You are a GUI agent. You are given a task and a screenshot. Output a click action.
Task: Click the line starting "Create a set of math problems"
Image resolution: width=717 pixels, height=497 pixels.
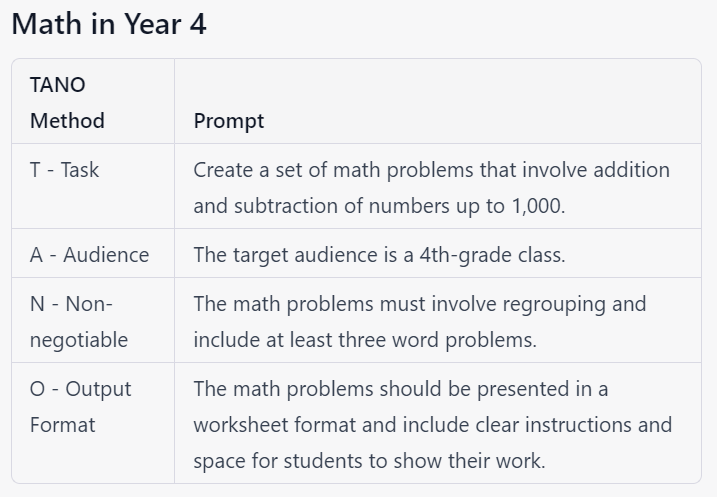[x=431, y=170]
